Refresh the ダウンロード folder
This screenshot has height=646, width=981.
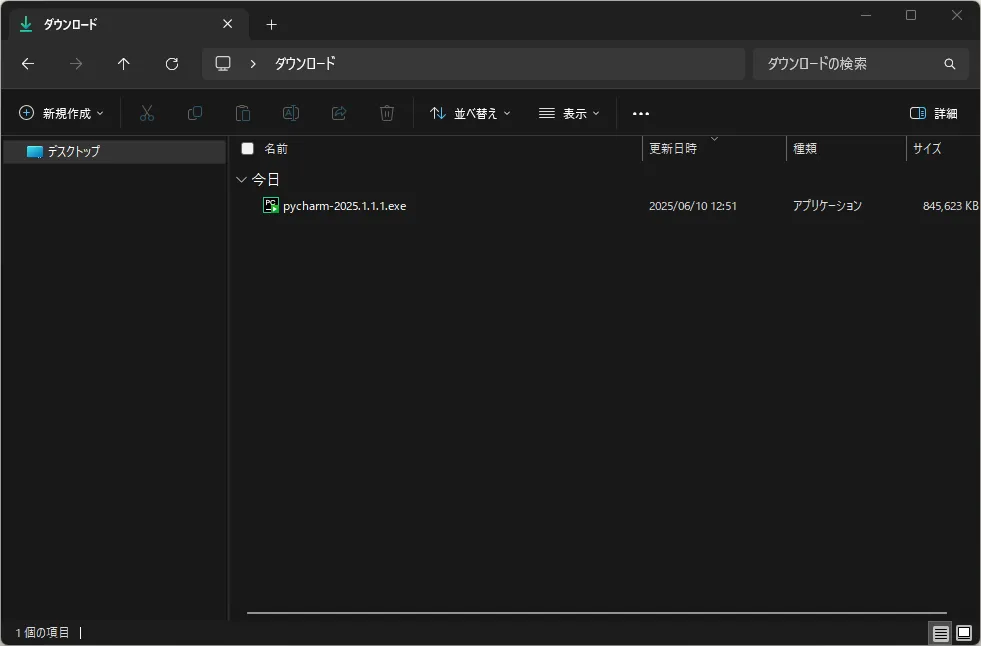[x=172, y=64]
